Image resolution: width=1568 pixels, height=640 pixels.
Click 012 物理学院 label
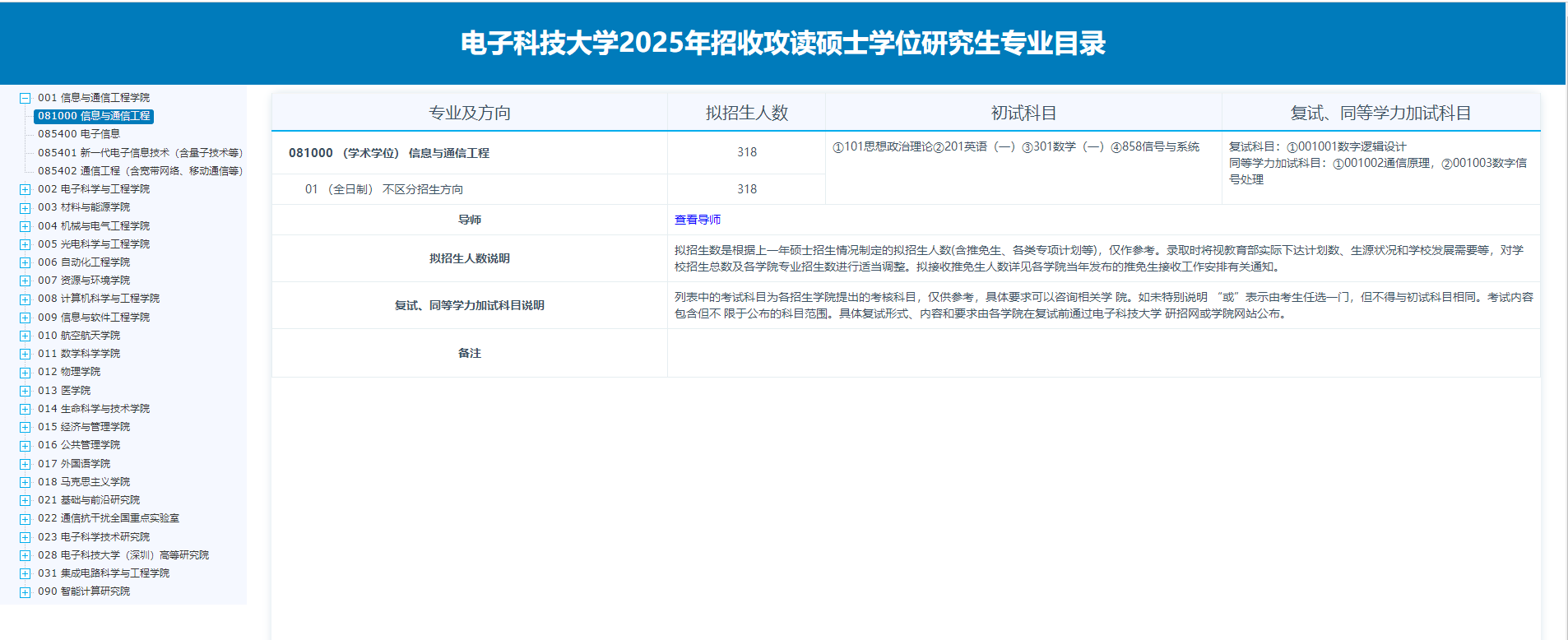[x=69, y=372]
